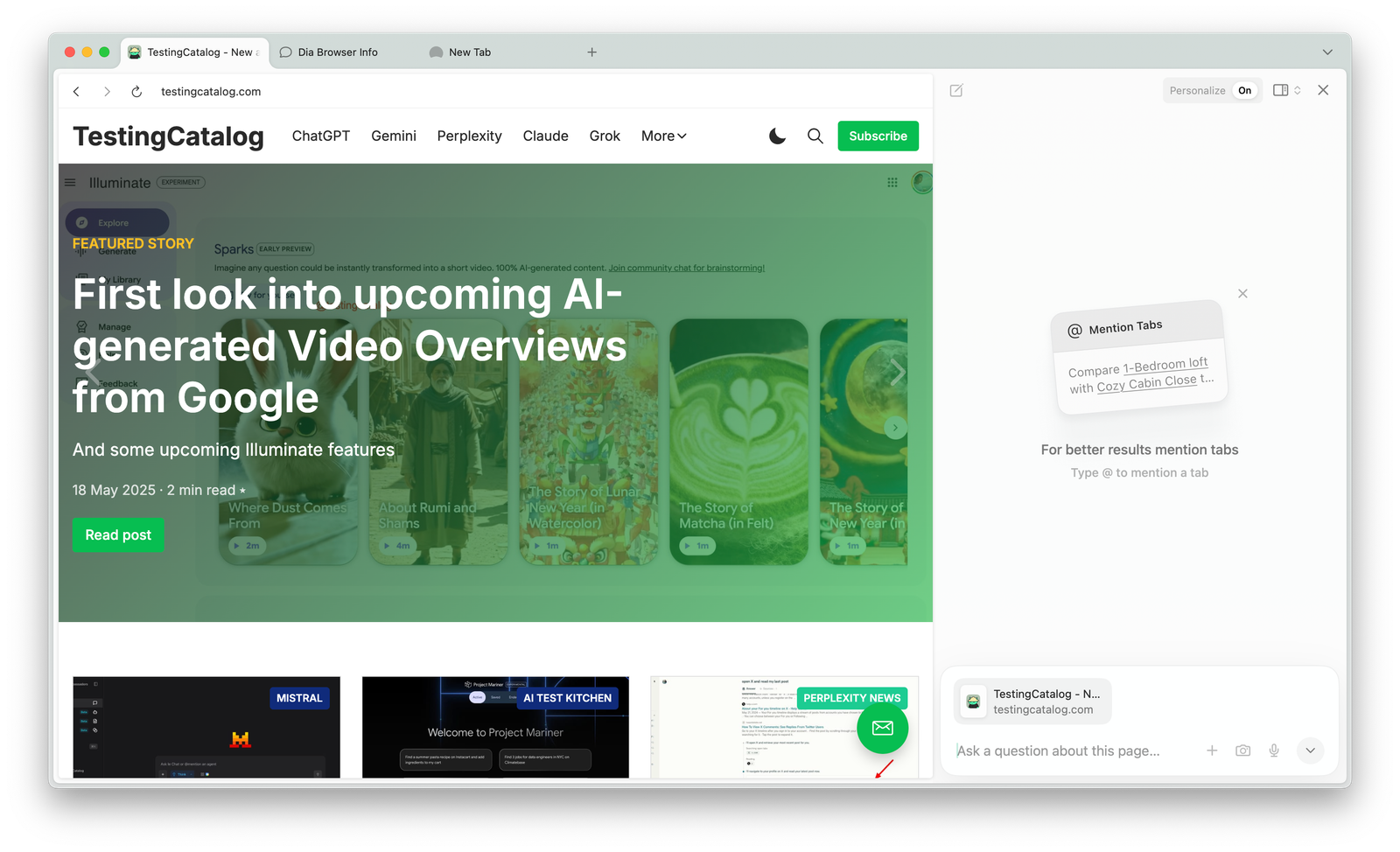Image resolution: width=1400 pixels, height=852 pixels.
Task: Expand the chevron beside the chat input
Action: point(1310,751)
